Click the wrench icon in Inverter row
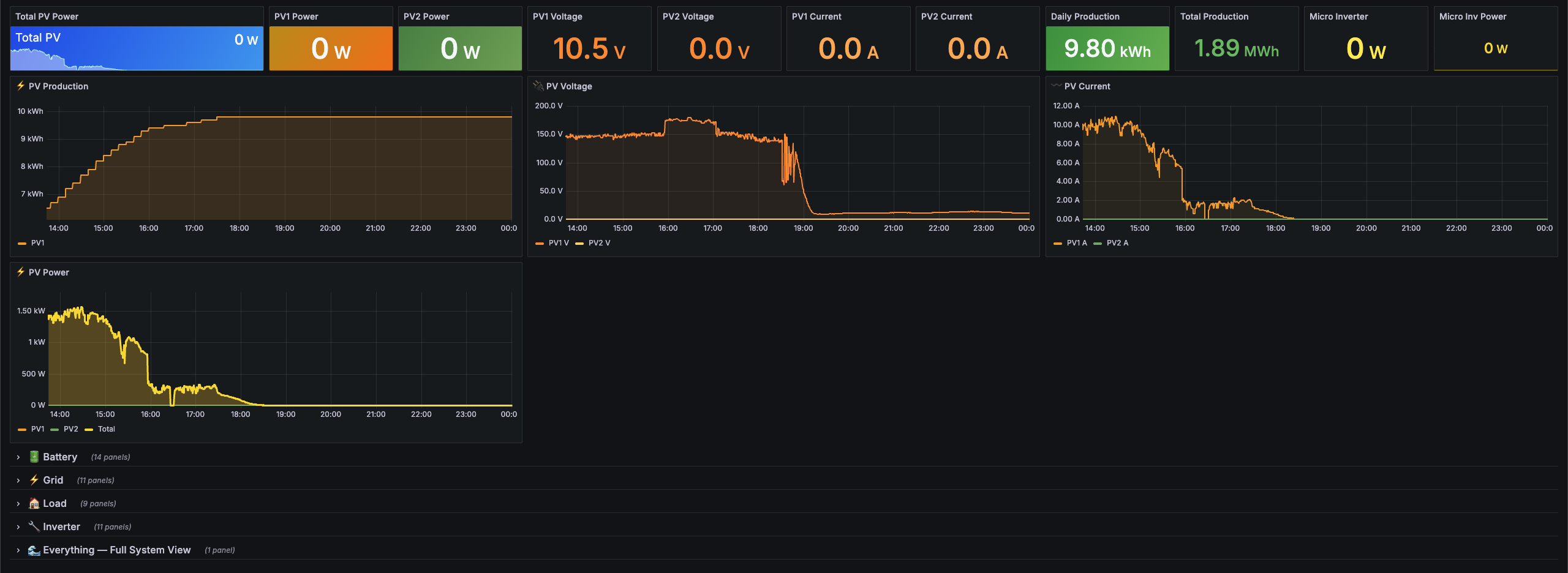 pyautogui.click(x=34, y=526)
